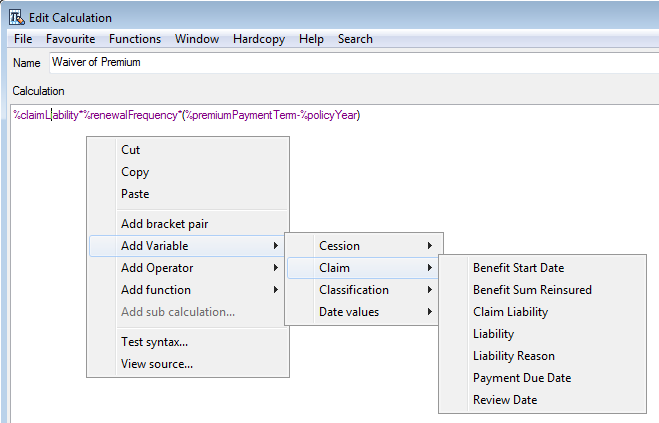659x423 pixels.
Task: Click the Name field with Waiver of Premium
Action: click(350, 62)
